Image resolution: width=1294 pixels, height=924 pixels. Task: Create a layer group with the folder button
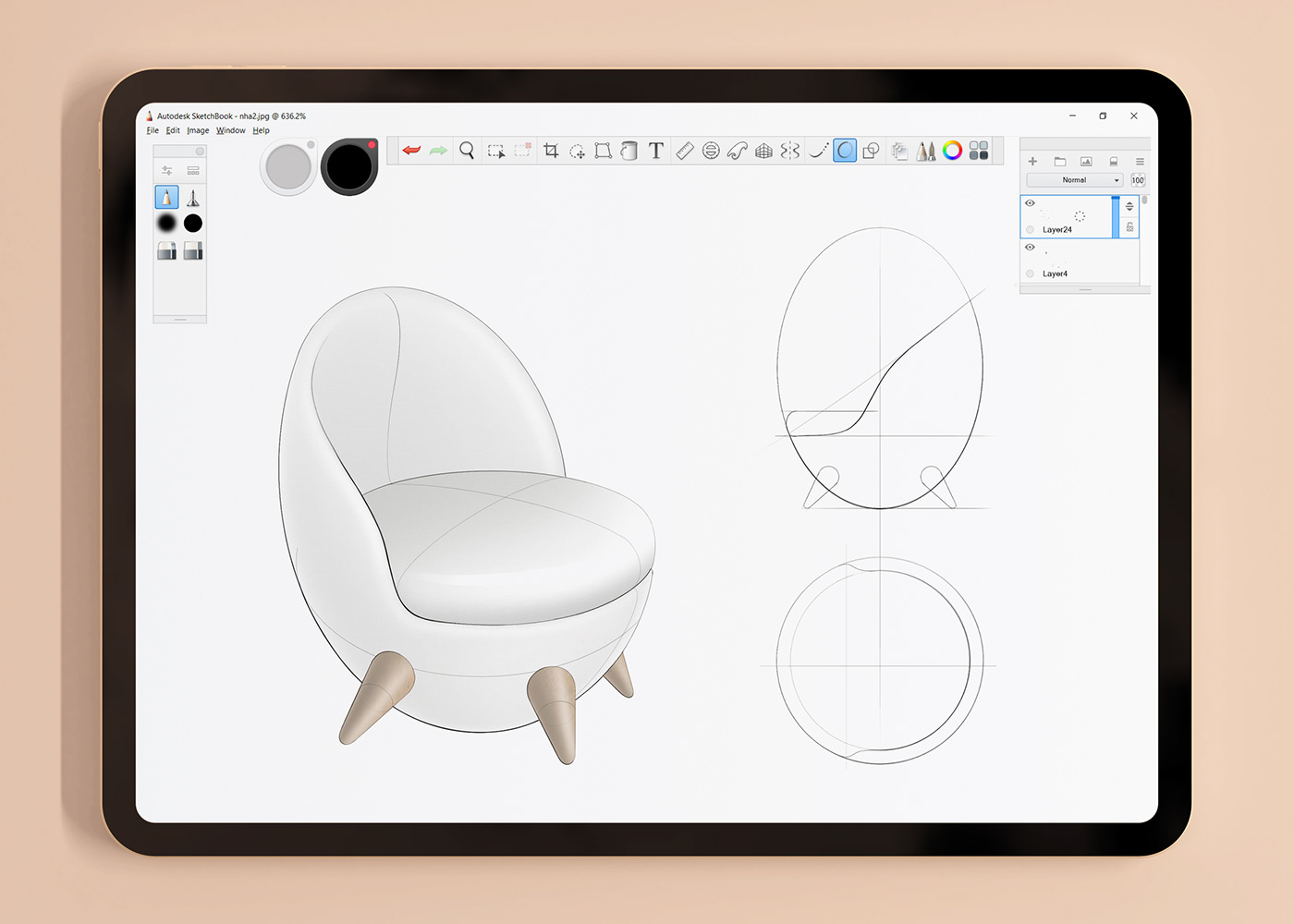pos(1060,161)
